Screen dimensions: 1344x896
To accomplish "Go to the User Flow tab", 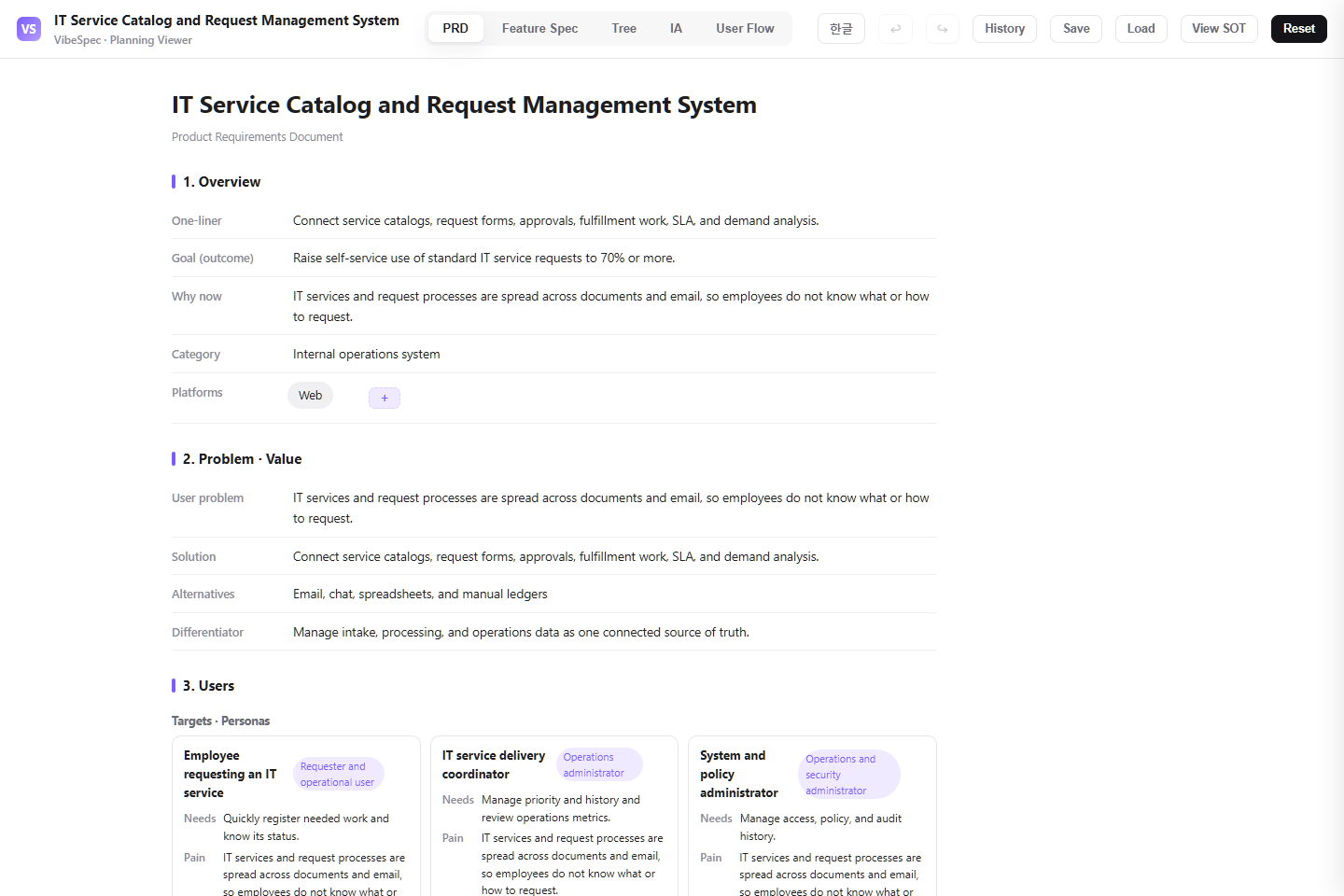I will pyautogui.click(x=745, y=29).
